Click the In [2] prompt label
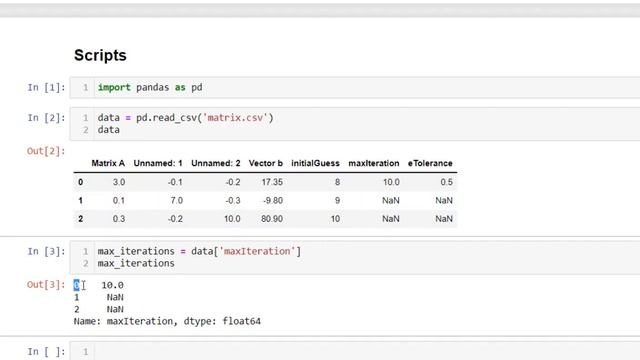This screenshot has width=640, height=360. click(46, 118)
